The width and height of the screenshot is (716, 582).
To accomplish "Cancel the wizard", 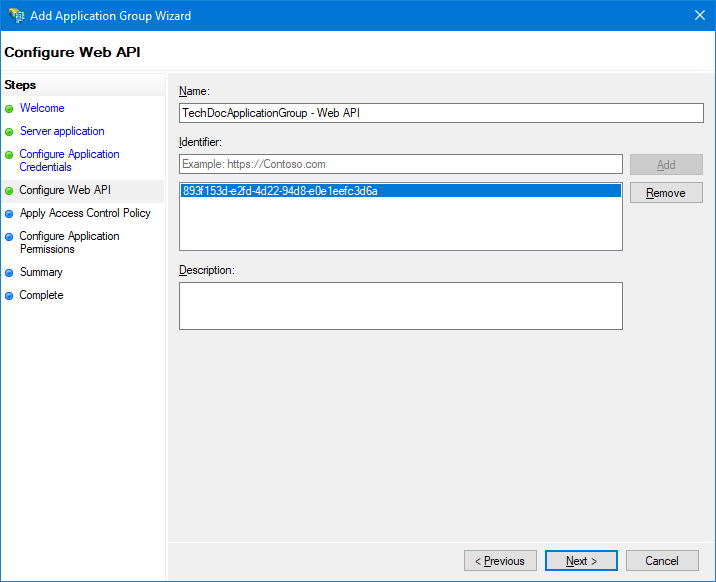I will coord(662,561).
